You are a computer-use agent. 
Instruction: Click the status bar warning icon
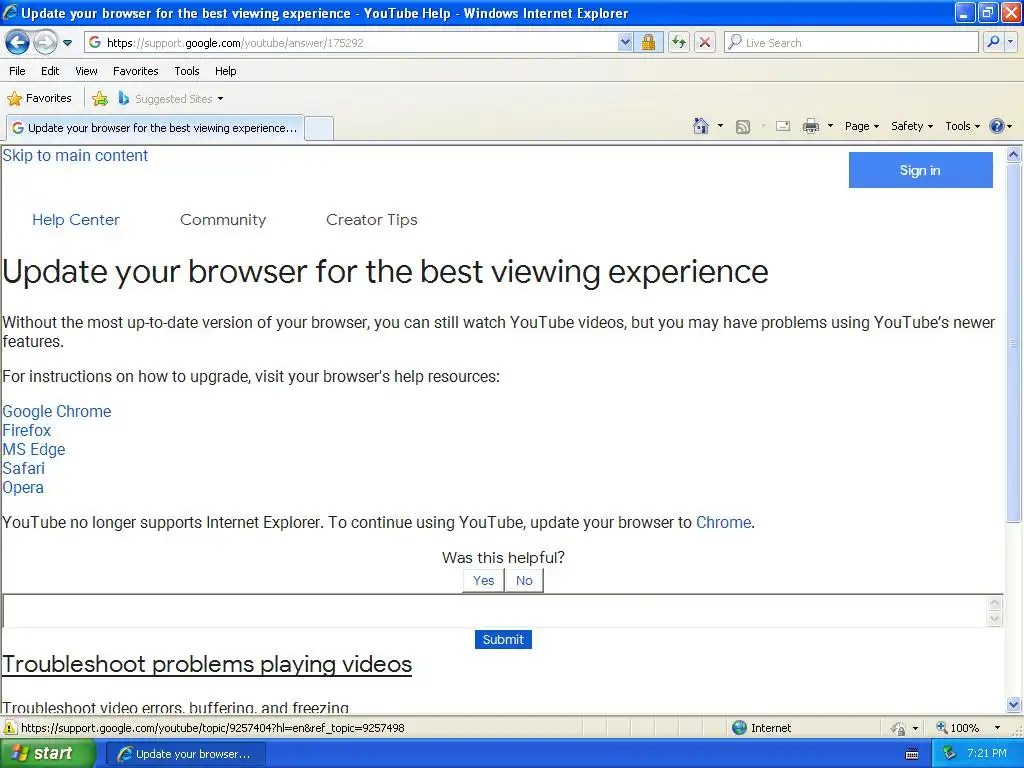click(10, 728)
